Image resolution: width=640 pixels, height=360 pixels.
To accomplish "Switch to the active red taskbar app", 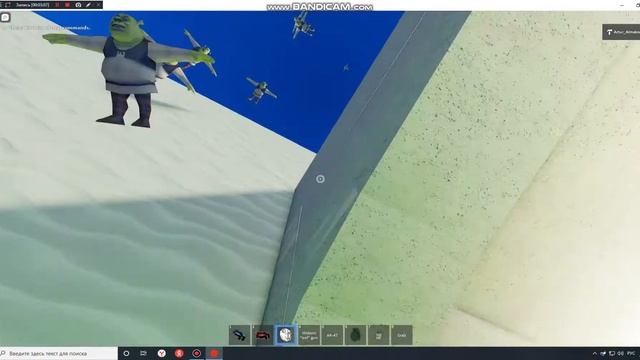I will pos(214,353).
